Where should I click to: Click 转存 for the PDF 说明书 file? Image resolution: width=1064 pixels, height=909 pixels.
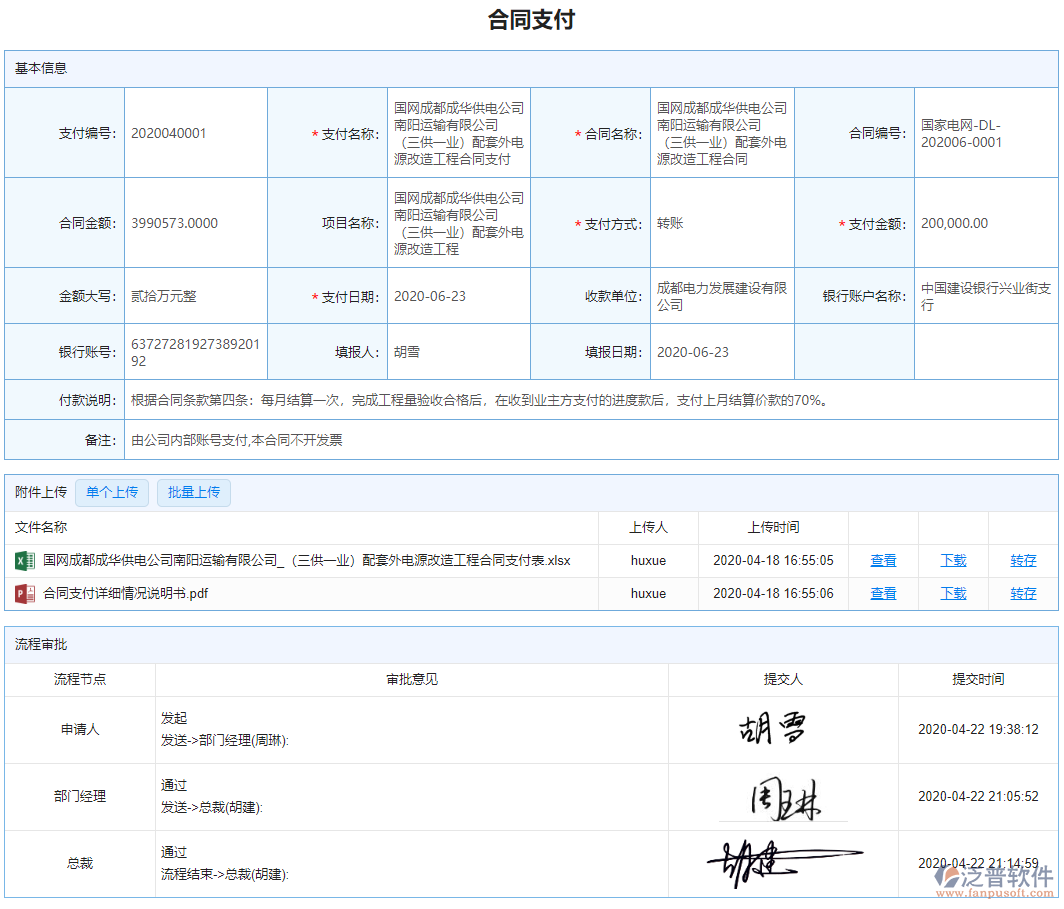coord(1023,593)
